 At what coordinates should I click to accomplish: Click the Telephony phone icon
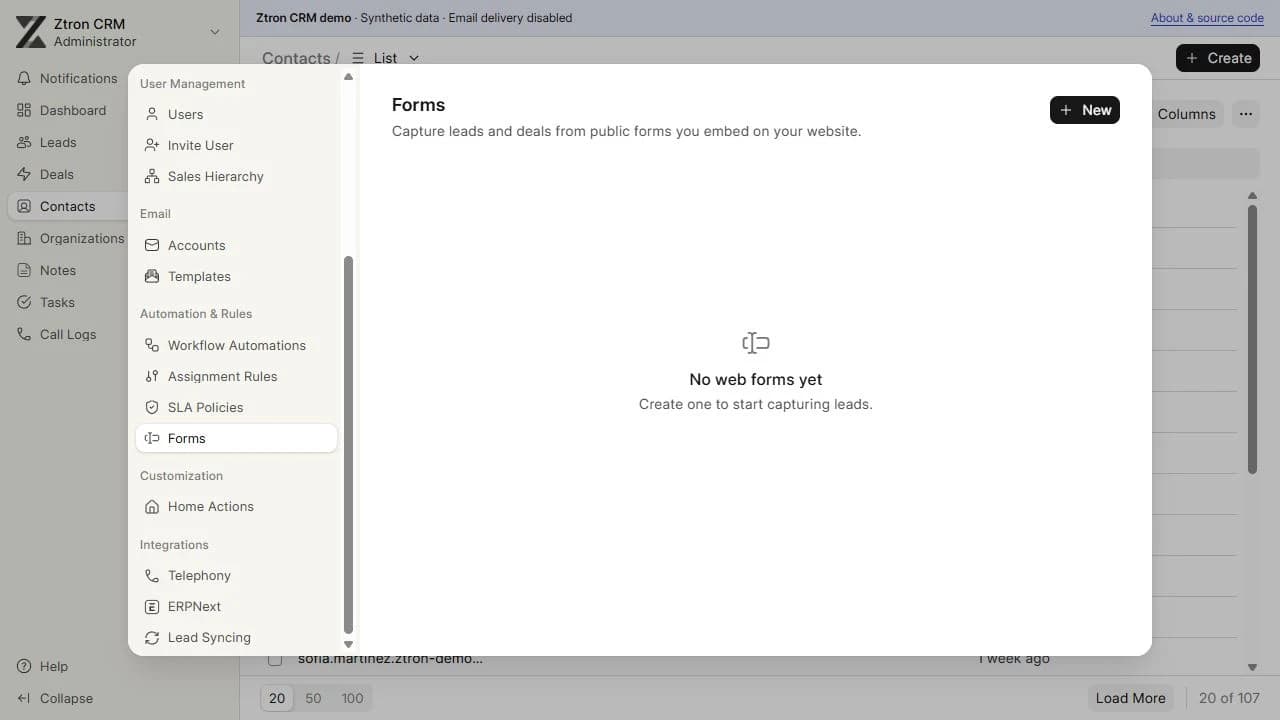tap(152, 575)
